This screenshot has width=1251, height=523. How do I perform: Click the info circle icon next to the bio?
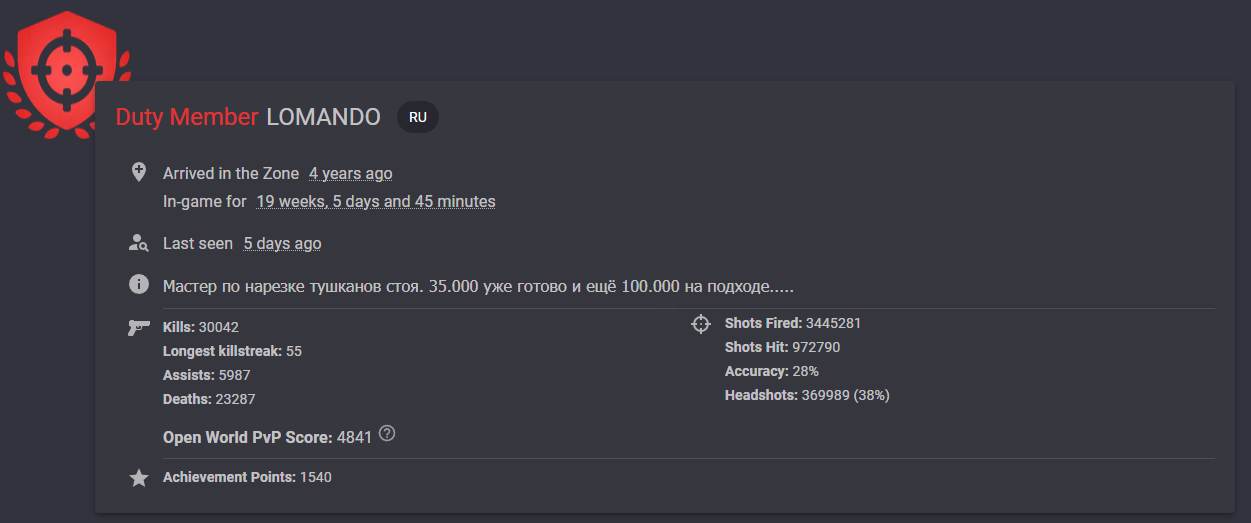point(139,285)
